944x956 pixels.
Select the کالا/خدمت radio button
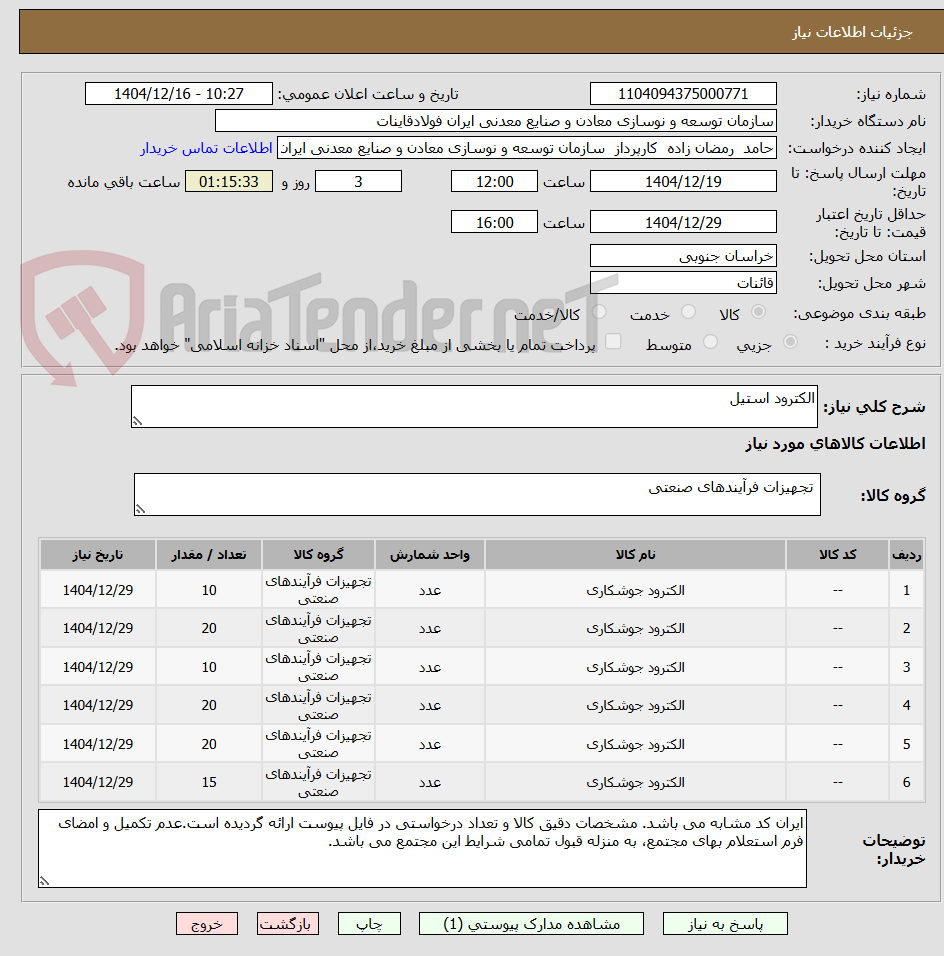tap(599, 312)
